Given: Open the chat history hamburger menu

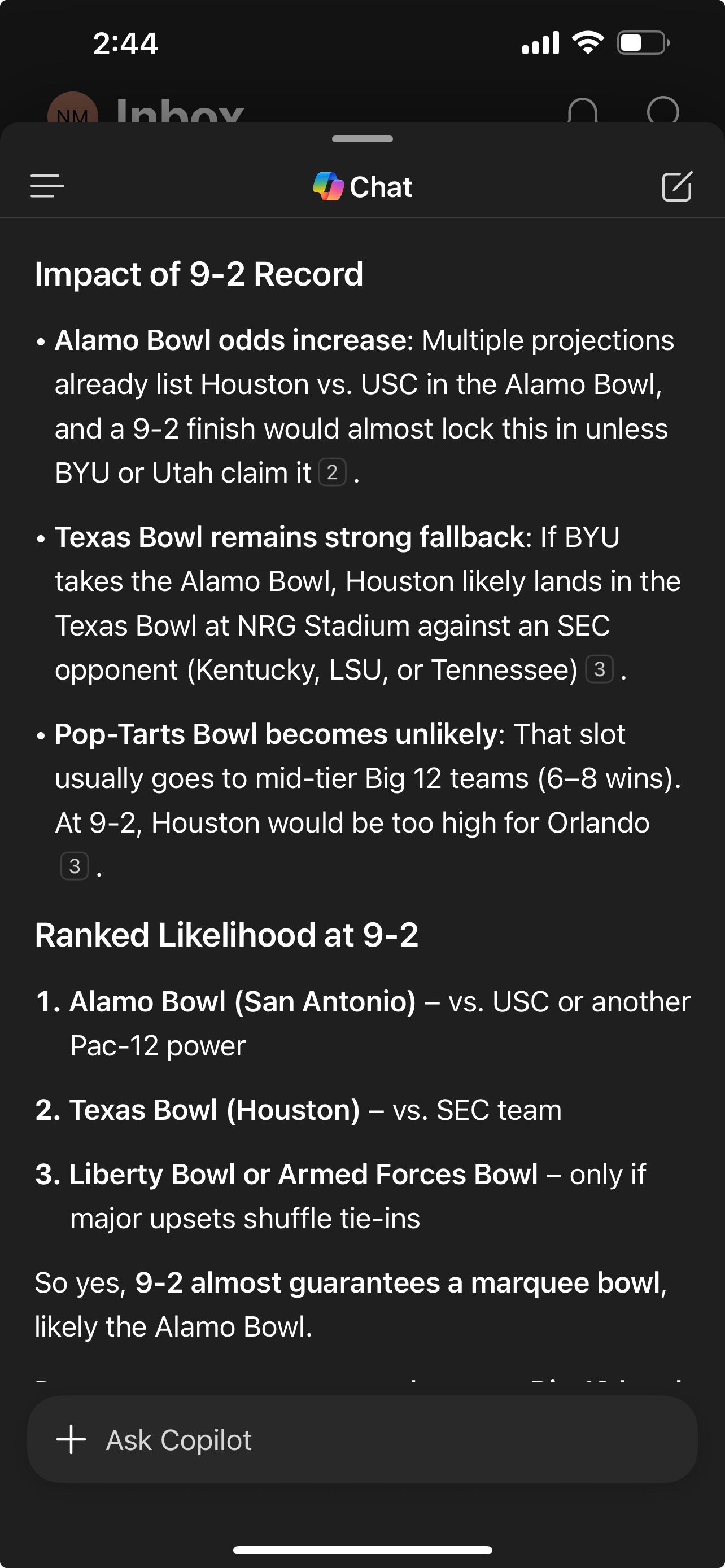Looking at the screenshot, I should pos(47,186).
